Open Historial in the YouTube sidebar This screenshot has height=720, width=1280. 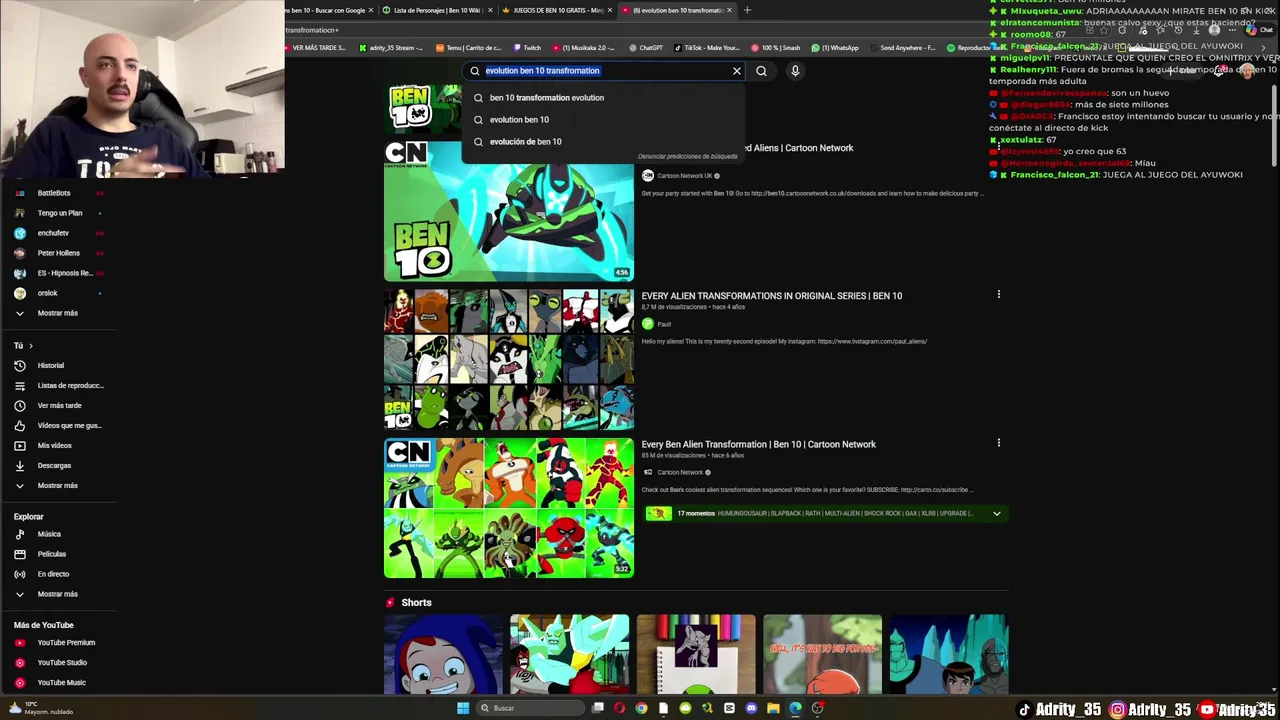(x=51, y=365)
